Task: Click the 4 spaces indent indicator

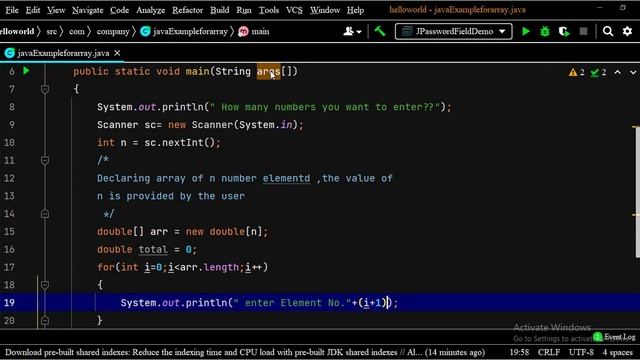Action: [618, 352]
